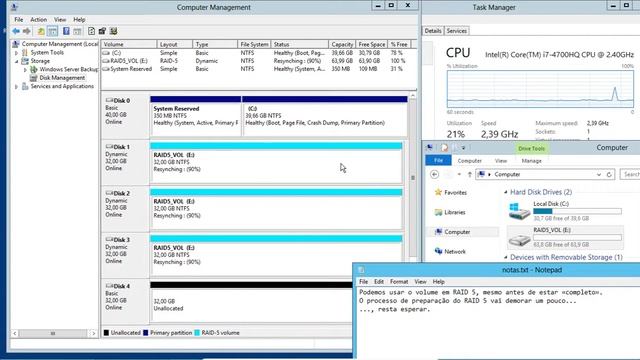
Task: Click the tree pane horizontal scrollbar right arrow
Action: pyautogui.click(x=93, y=333)
